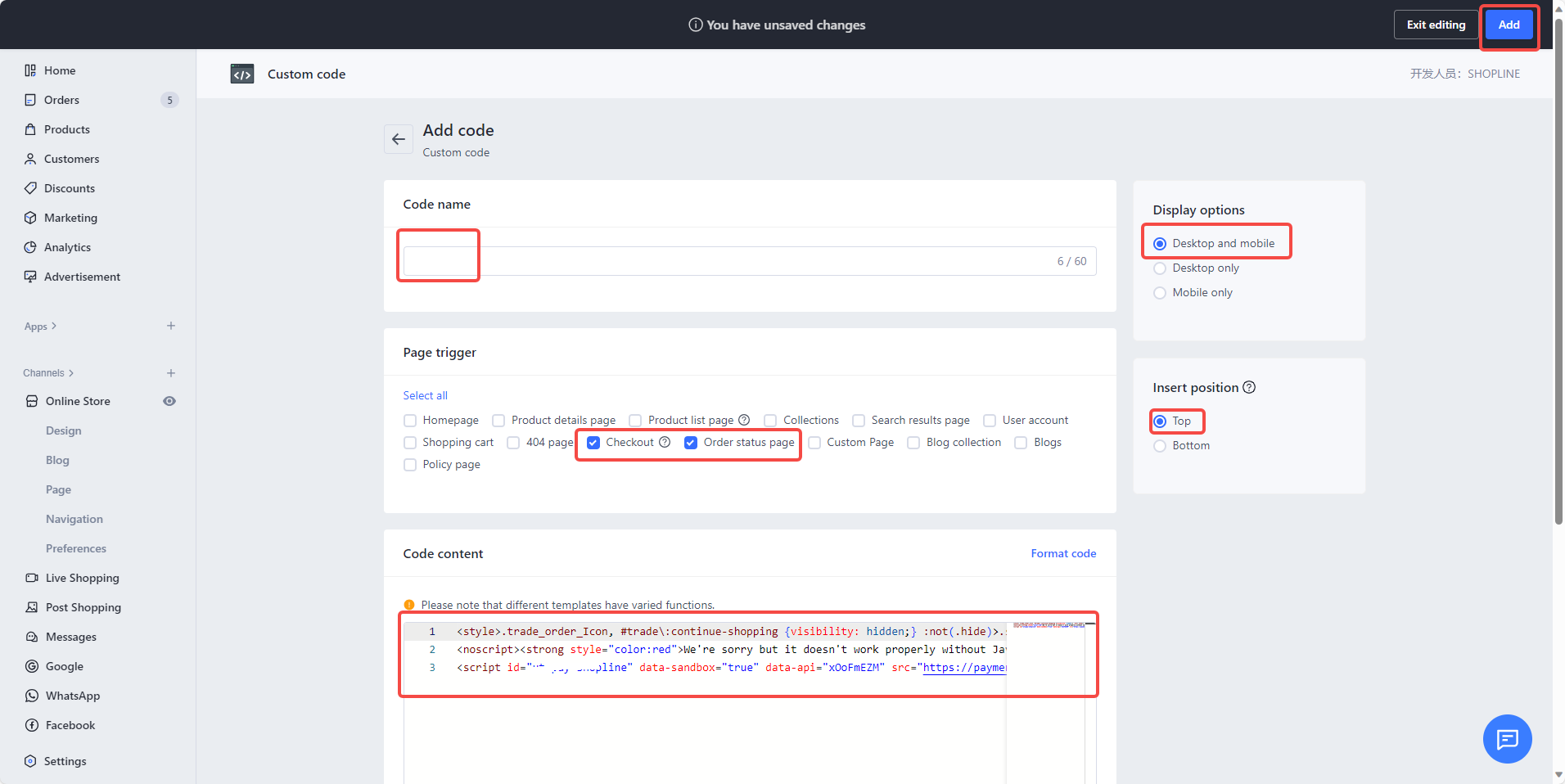
Task: Click the Marketing icon
Action: [30, 218]
